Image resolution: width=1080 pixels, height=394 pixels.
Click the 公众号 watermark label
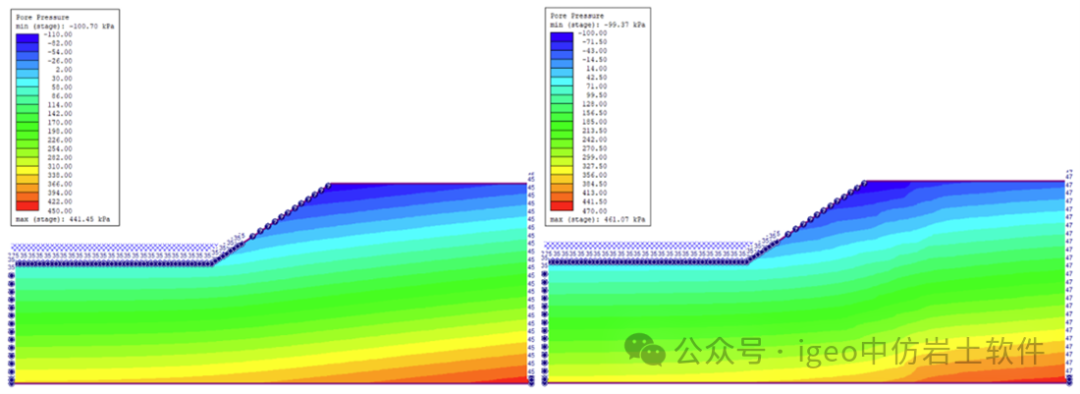tap(720, 351)
